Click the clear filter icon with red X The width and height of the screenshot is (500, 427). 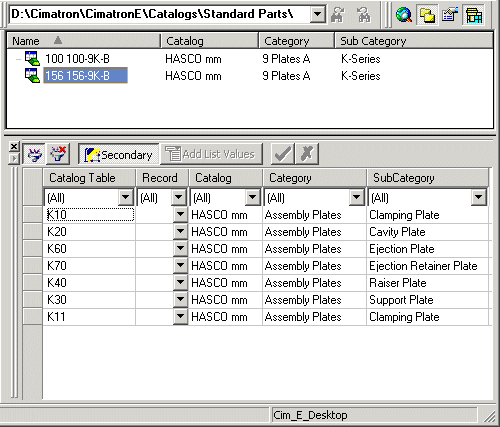tap(58, 154)
